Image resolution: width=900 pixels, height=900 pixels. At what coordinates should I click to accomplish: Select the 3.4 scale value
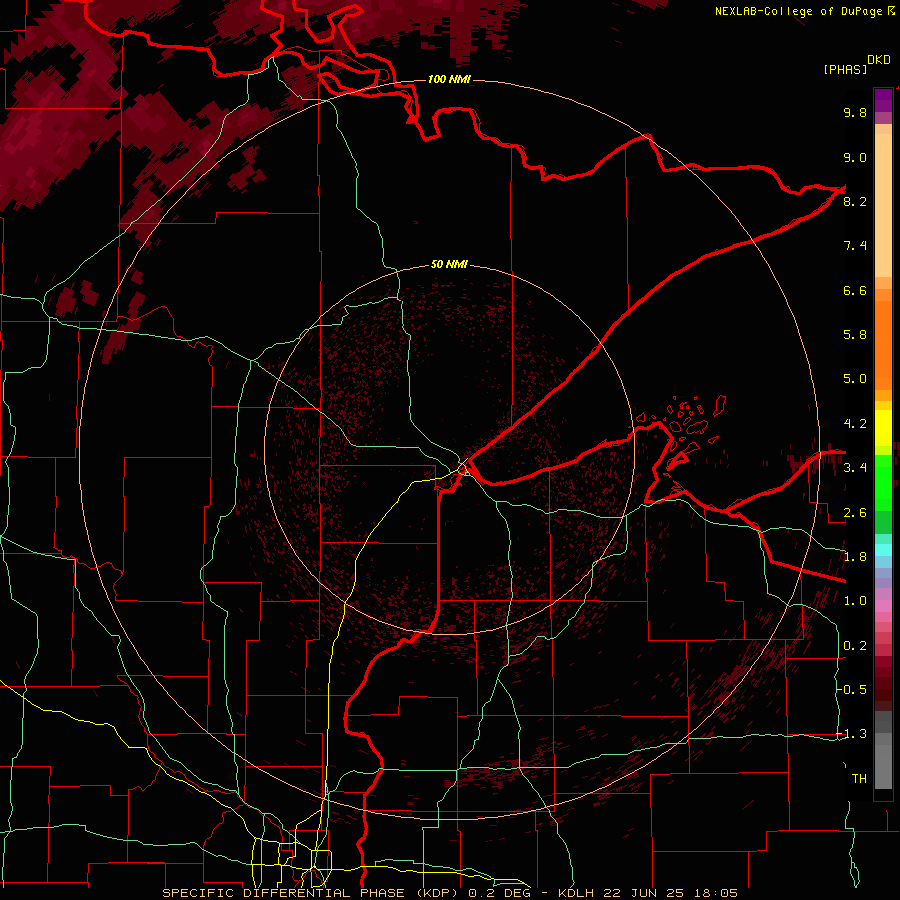pos(855,468)
